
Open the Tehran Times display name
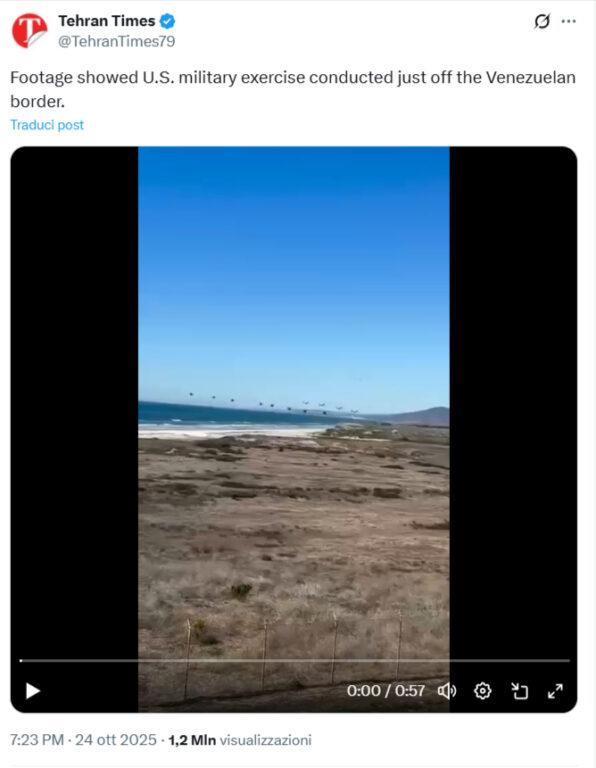pyautogui.click(x=107, y=21)
